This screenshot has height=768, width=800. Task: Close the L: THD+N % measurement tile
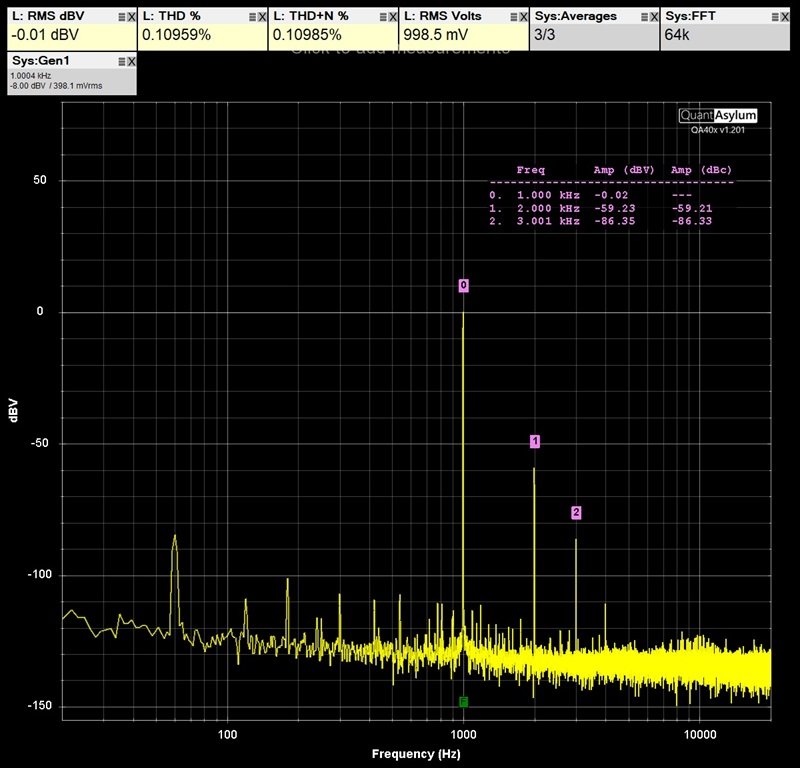(393, 17)
